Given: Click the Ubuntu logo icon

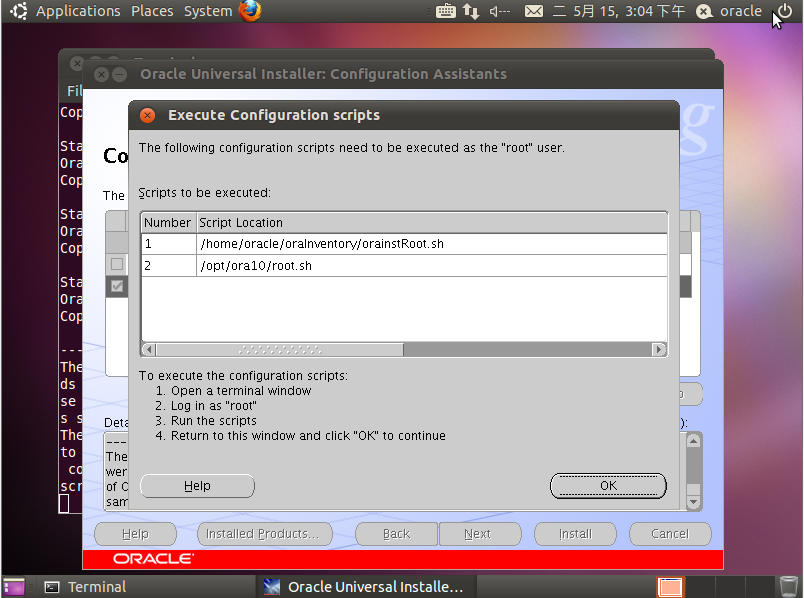Looking at the screenshot, I should [18, 11].
